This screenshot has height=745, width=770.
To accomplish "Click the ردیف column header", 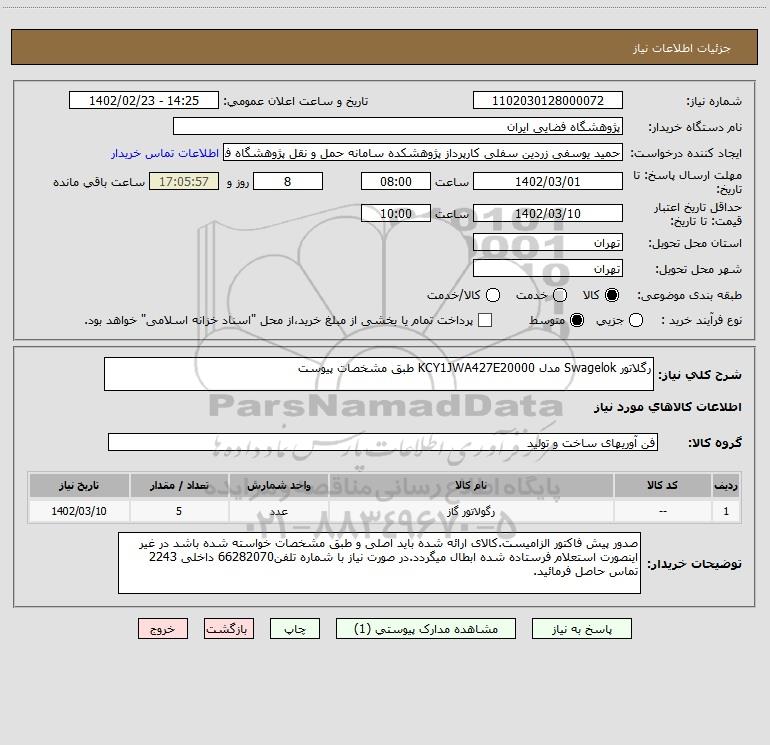I will (x=726, y=485).
